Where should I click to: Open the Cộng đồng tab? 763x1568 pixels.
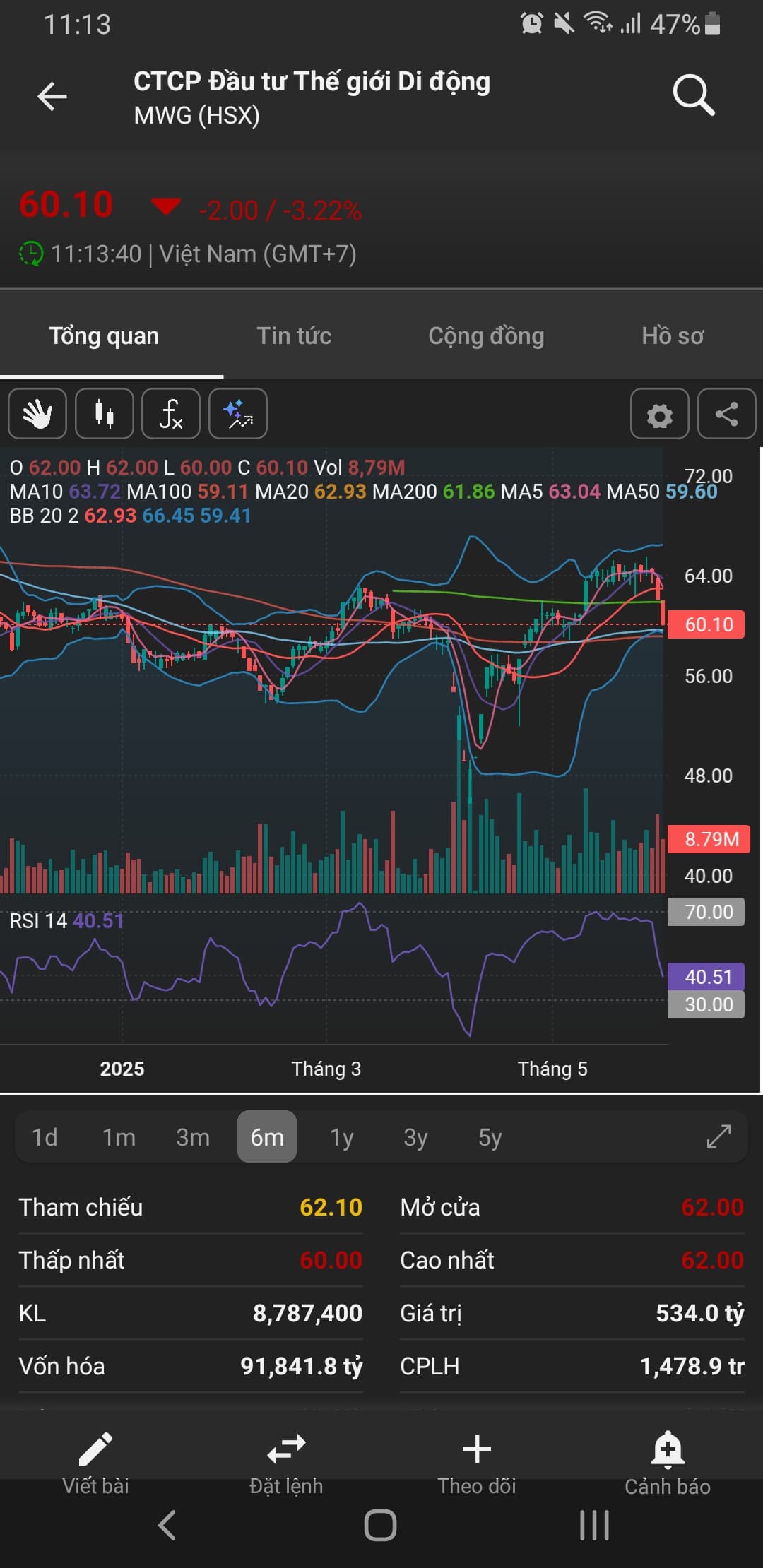[486, 335]
